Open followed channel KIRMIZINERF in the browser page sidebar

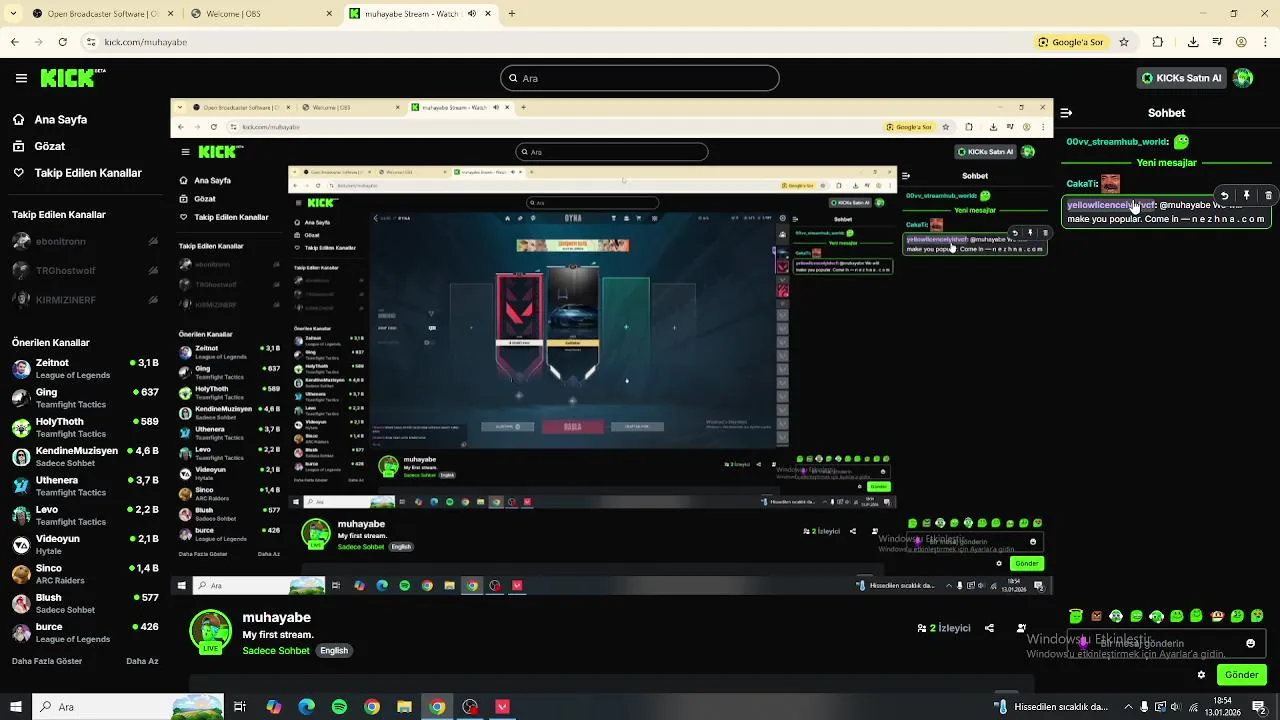(x=84, y=299)
